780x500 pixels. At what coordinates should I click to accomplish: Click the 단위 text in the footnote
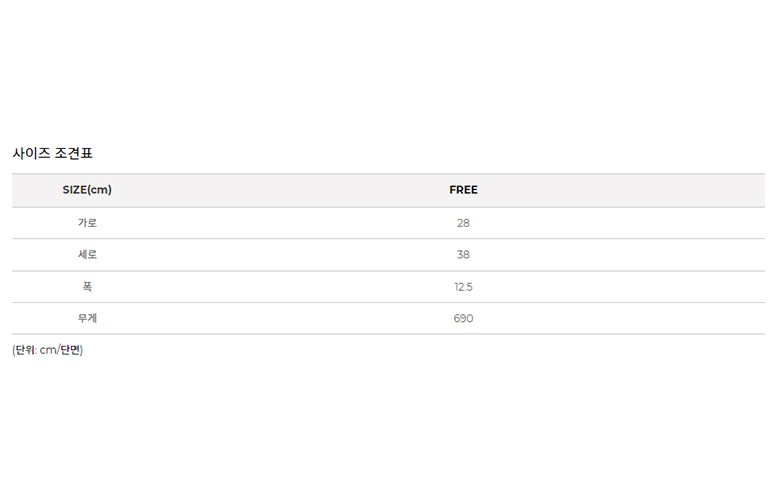(25, 350)
